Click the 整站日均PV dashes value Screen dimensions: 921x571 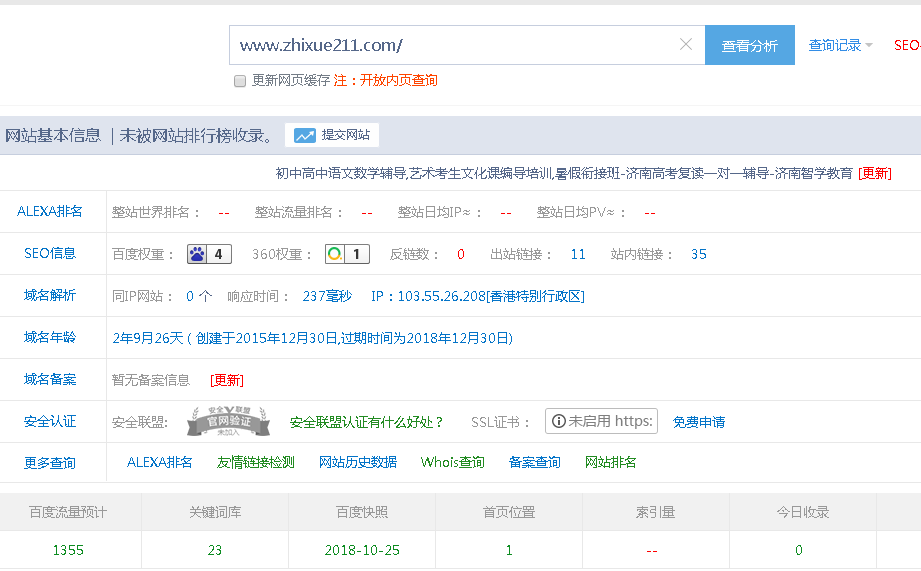650,213
